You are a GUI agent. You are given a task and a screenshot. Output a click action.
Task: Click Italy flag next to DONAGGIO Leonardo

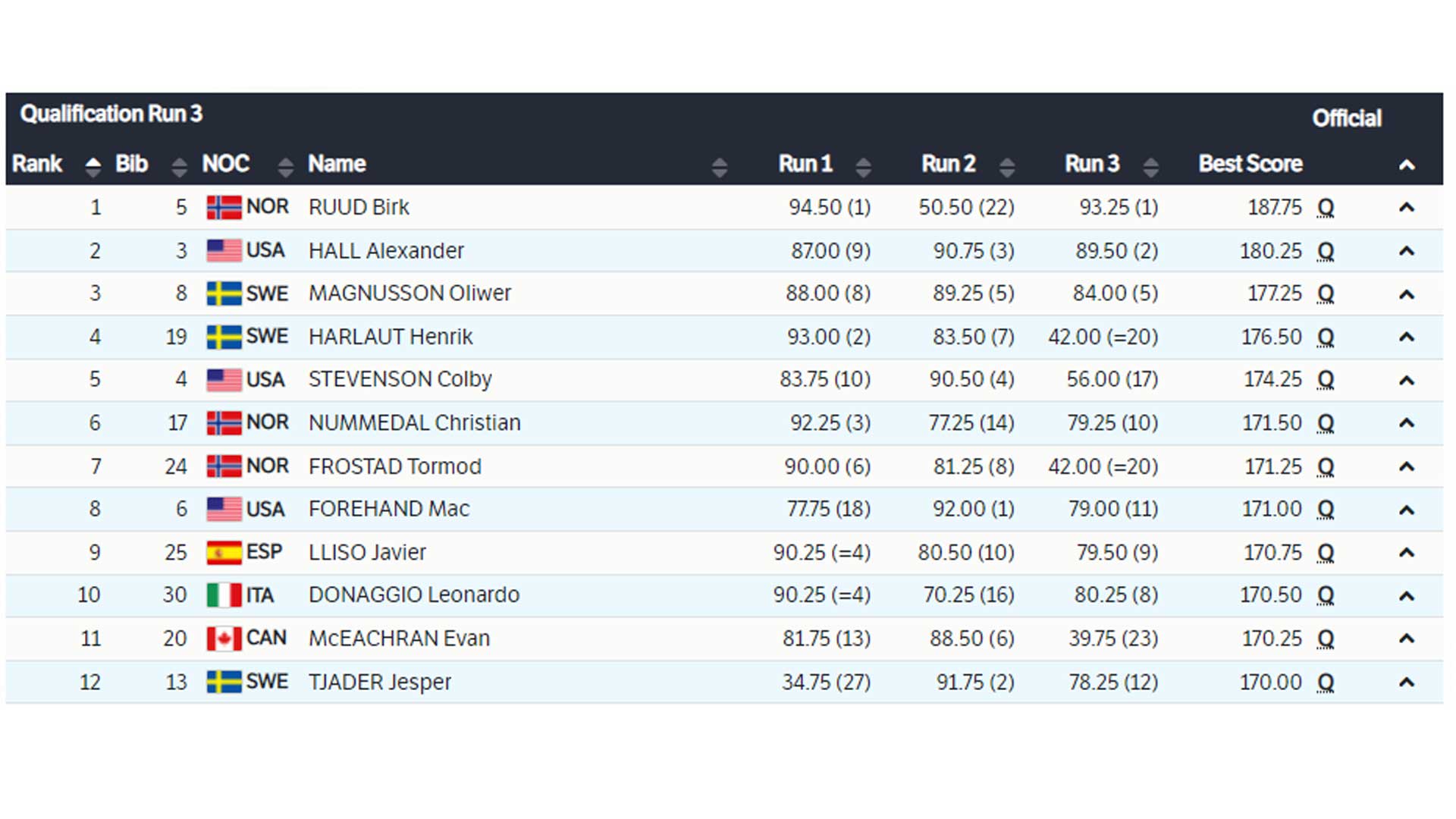pyautogui.click(x=224, y=595)
